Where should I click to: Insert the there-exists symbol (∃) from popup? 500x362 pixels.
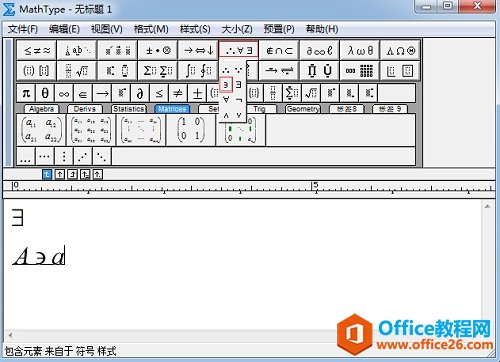239,85
